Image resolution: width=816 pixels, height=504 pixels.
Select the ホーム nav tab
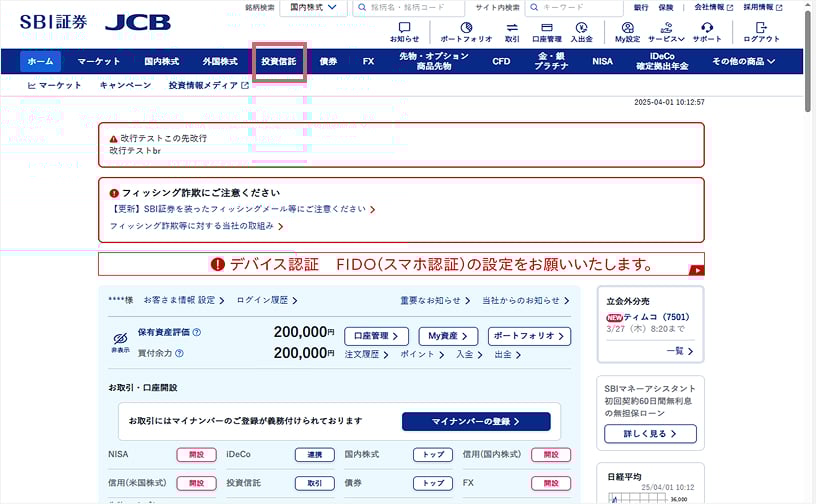(x=41, y=61)
